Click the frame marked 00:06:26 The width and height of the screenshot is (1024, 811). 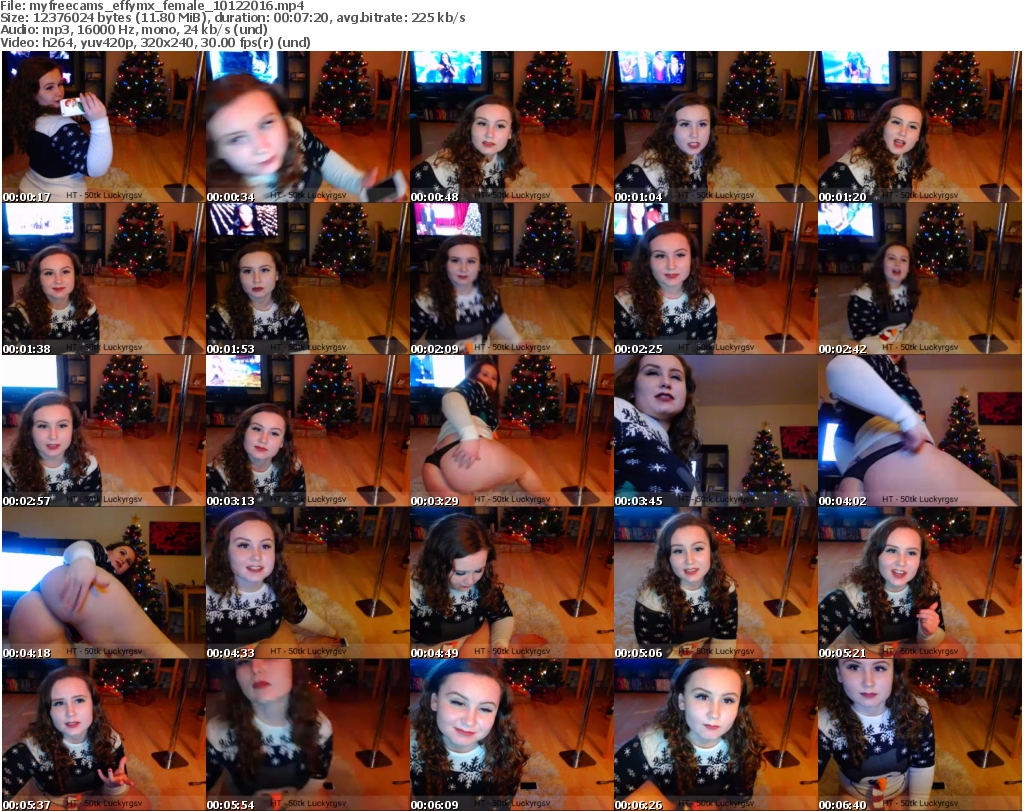tap(715, 735)
